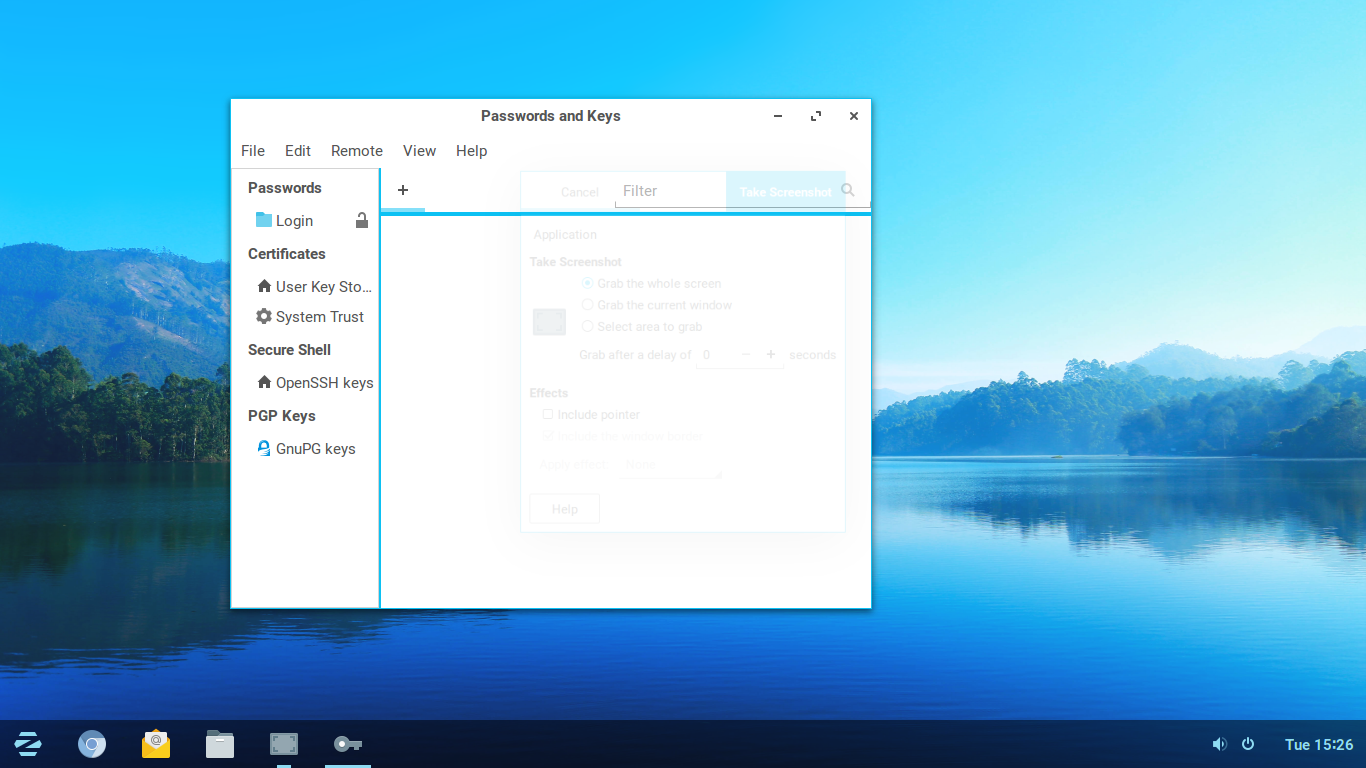
Task: Open the View menu
Action: click(x=419, y=151)
